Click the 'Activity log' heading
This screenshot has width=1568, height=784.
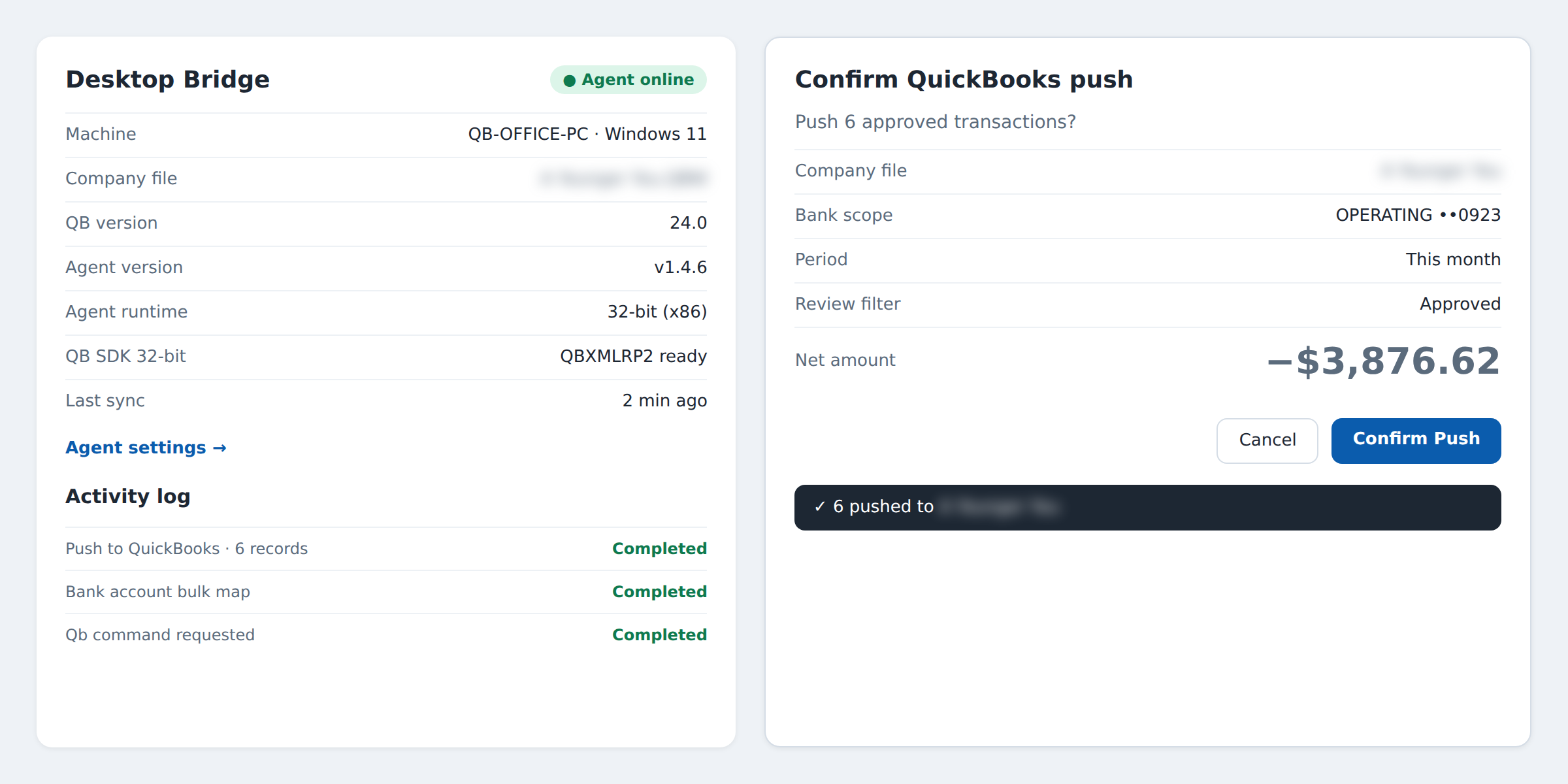[128, 497]
